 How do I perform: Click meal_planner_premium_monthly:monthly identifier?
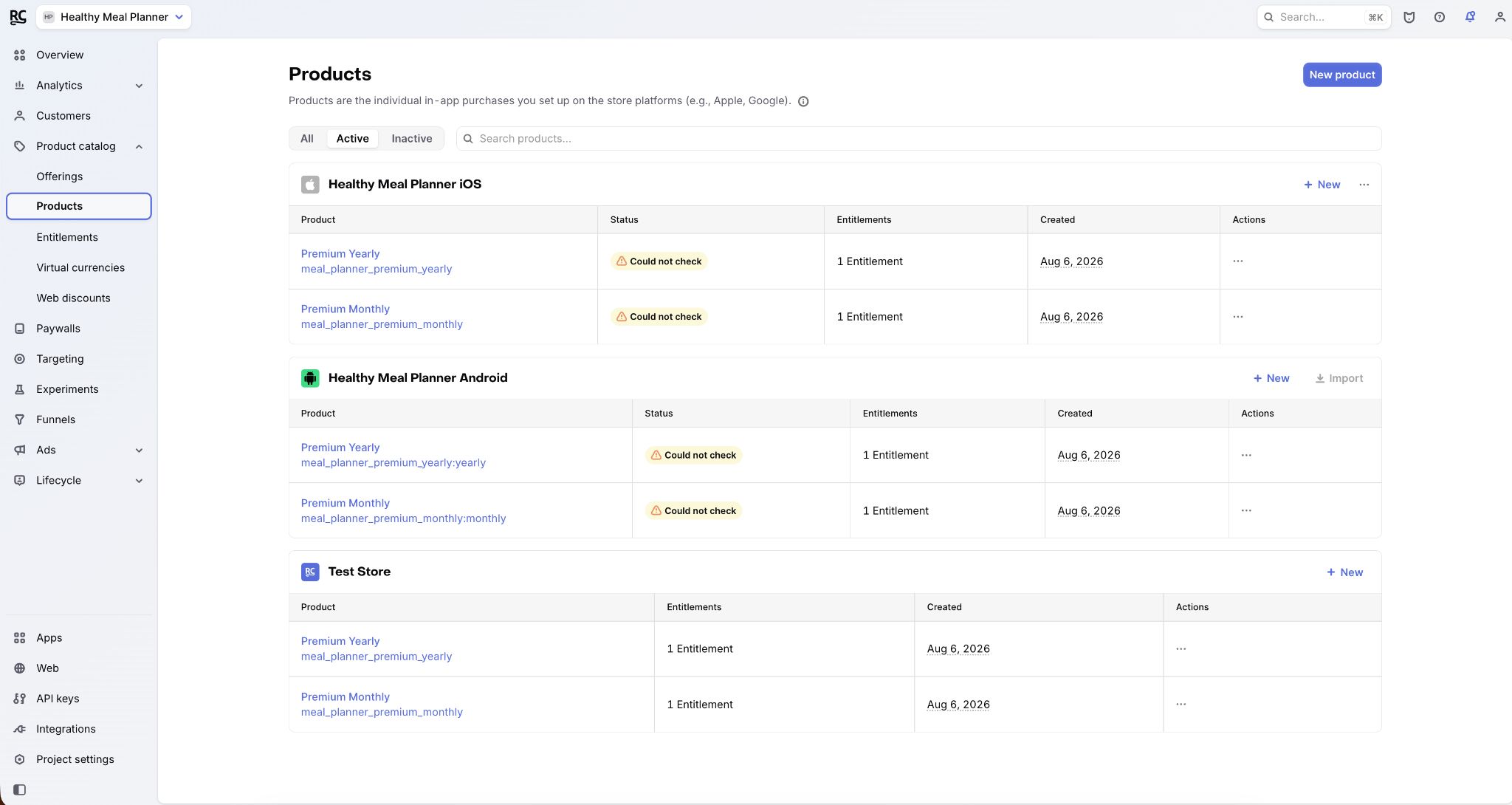pos(403,518)
